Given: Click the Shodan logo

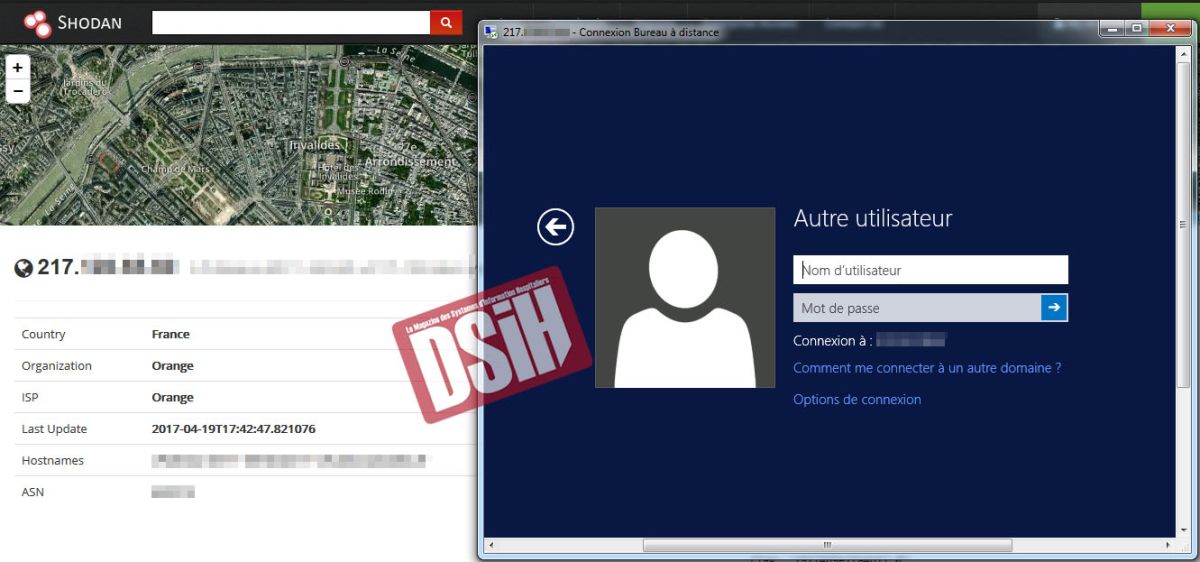Looking at the screenshot, I should tap(72, 22).
